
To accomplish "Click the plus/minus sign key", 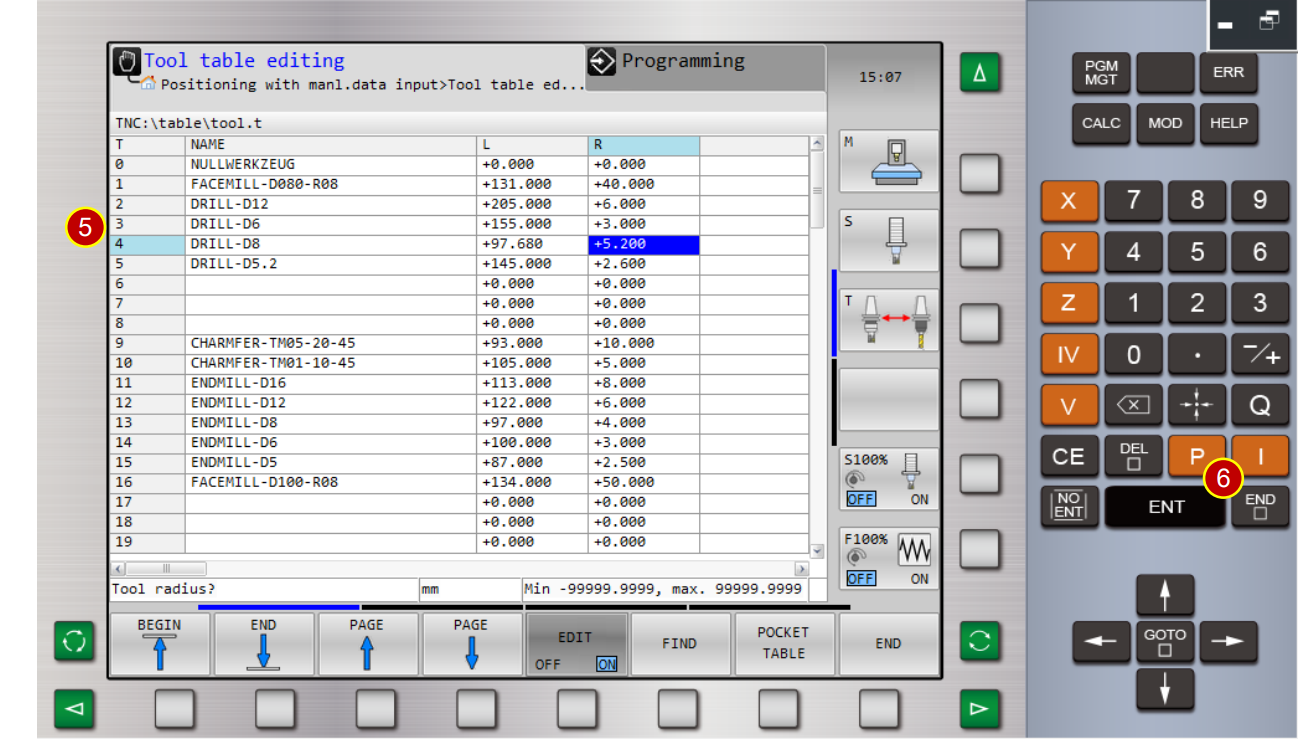I will click(x=1260, y=354).
